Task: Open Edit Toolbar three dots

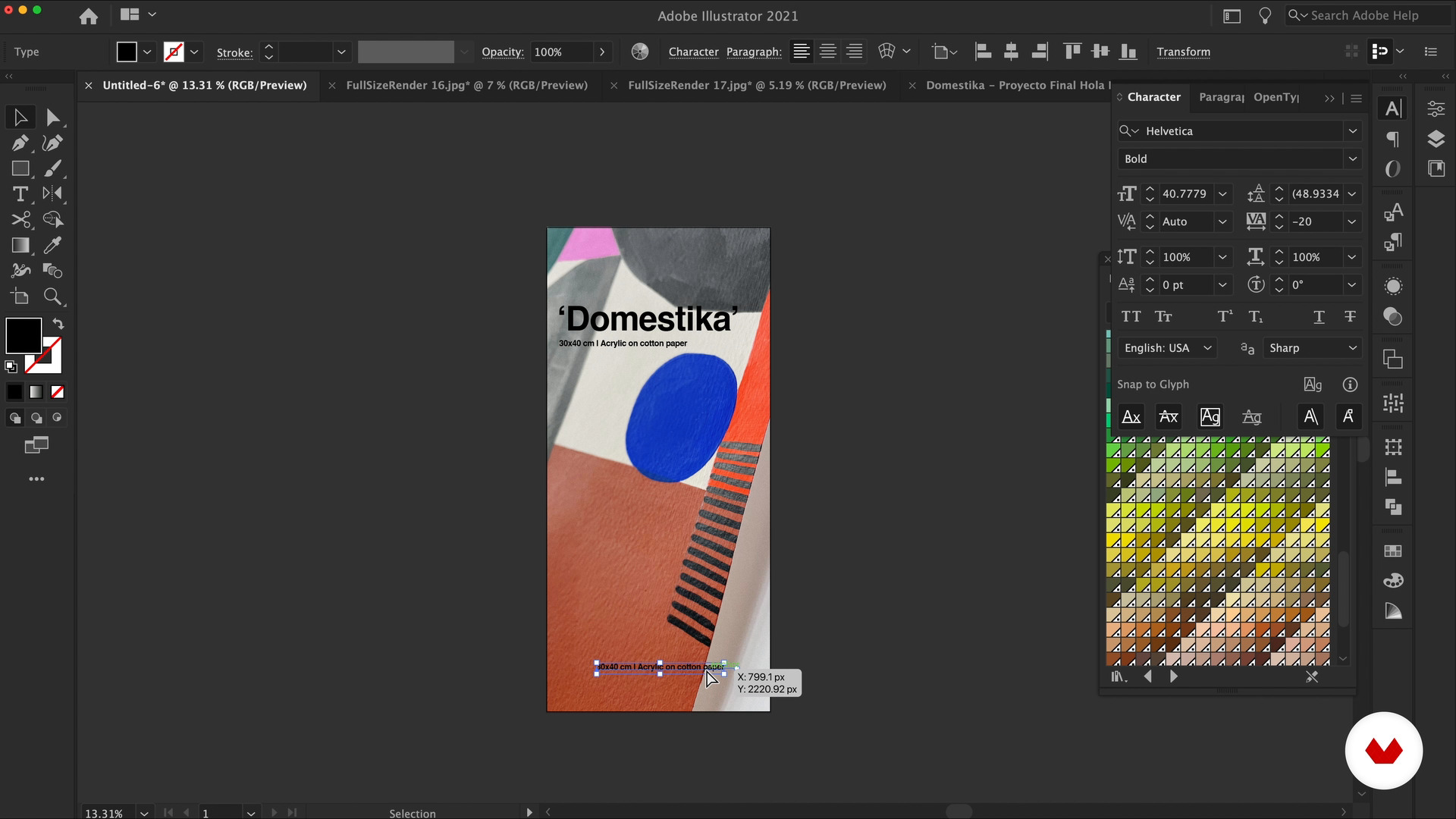Action: tap(36, 479)
